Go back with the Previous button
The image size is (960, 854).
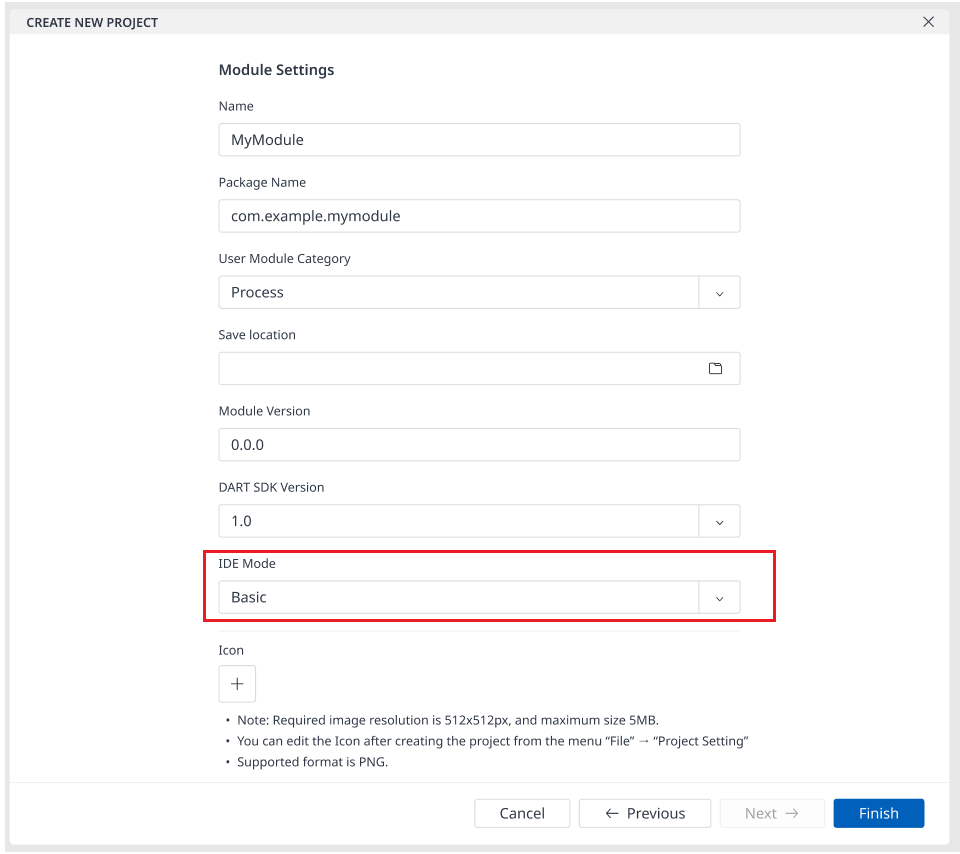[645, 813]
